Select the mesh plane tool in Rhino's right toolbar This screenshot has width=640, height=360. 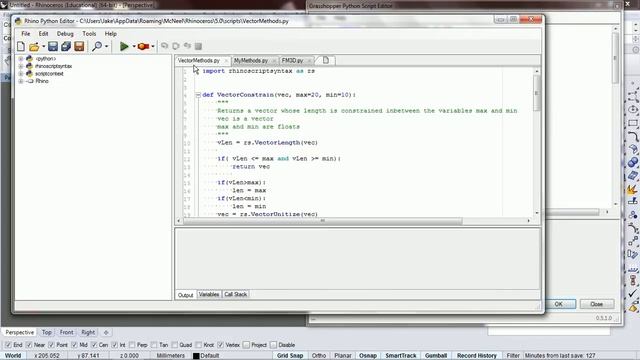coord(633,176)
